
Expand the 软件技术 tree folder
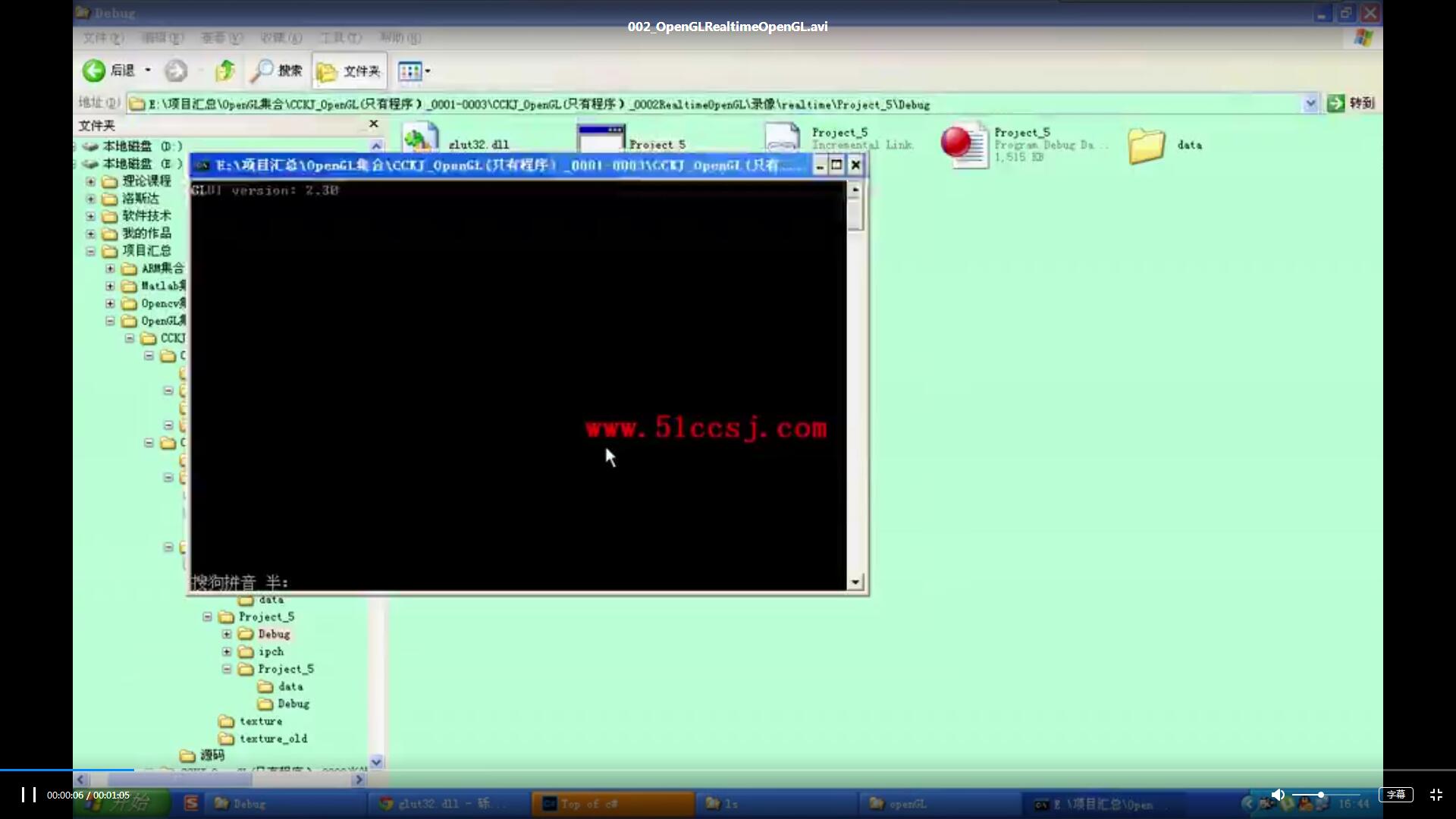[90, 216]
